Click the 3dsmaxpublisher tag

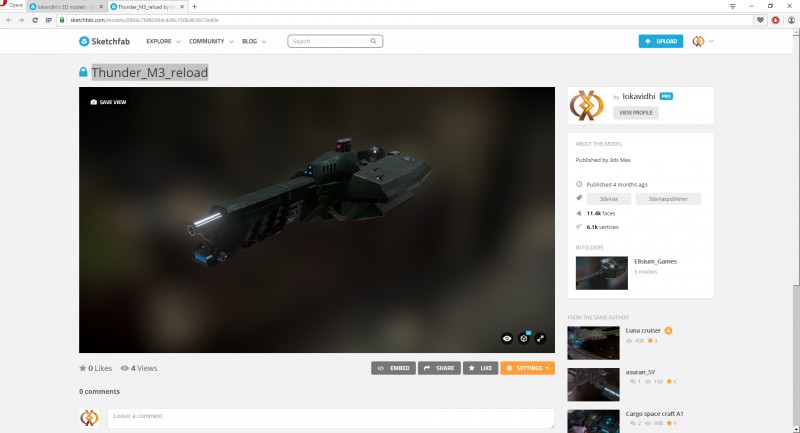pyautogui.click(x=668, y=199)
